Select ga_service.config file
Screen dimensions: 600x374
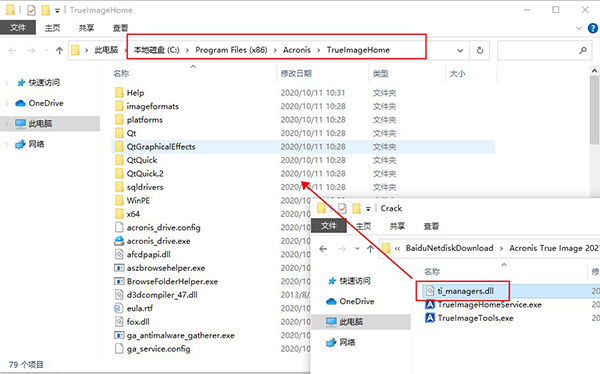[x=158, y=349]
